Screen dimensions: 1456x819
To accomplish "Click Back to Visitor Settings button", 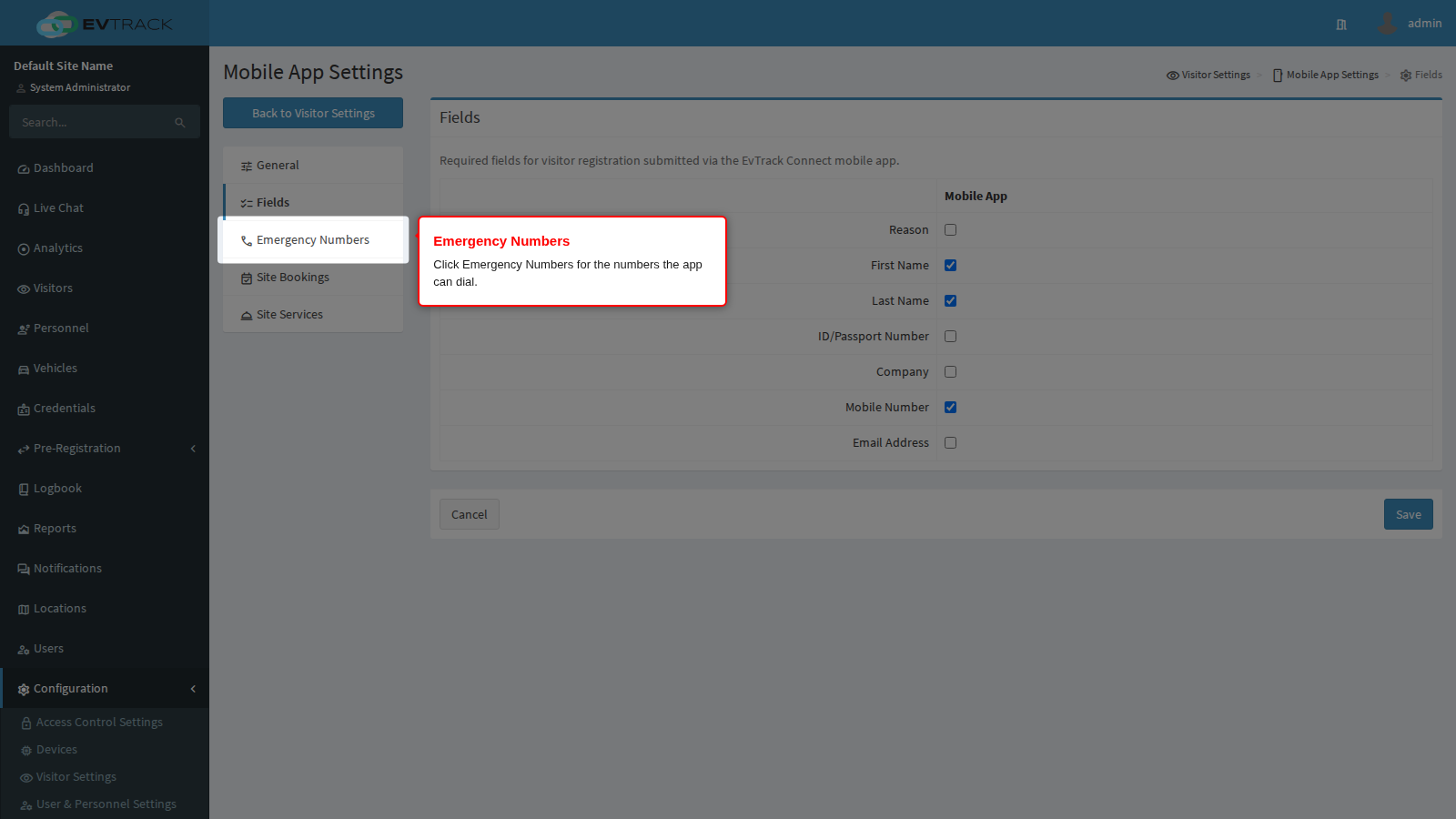I will click(313, 113).
